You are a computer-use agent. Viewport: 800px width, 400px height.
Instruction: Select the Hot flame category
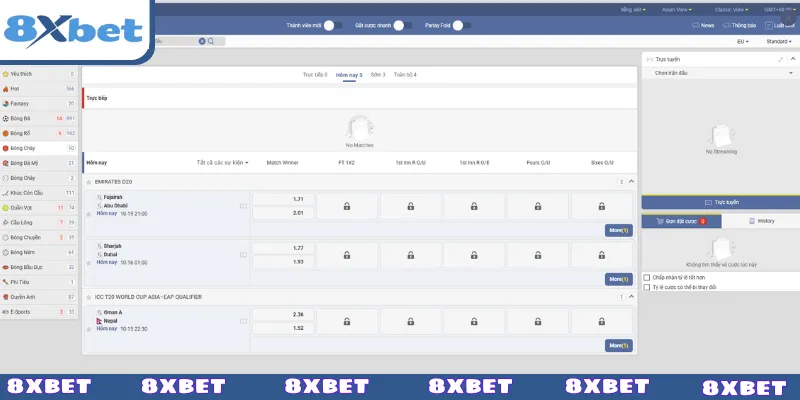click(x=6, y=89)
